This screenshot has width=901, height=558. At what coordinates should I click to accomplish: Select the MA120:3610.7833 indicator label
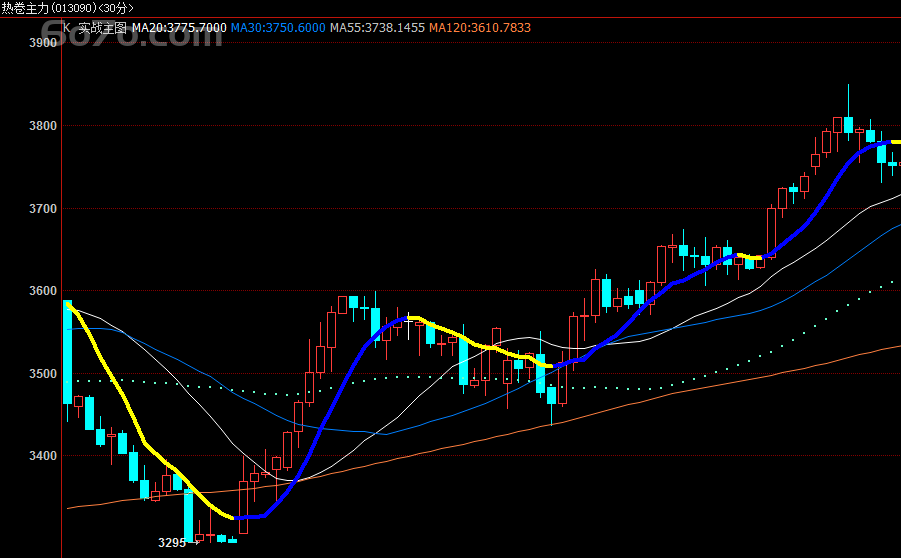pos(480,28)
